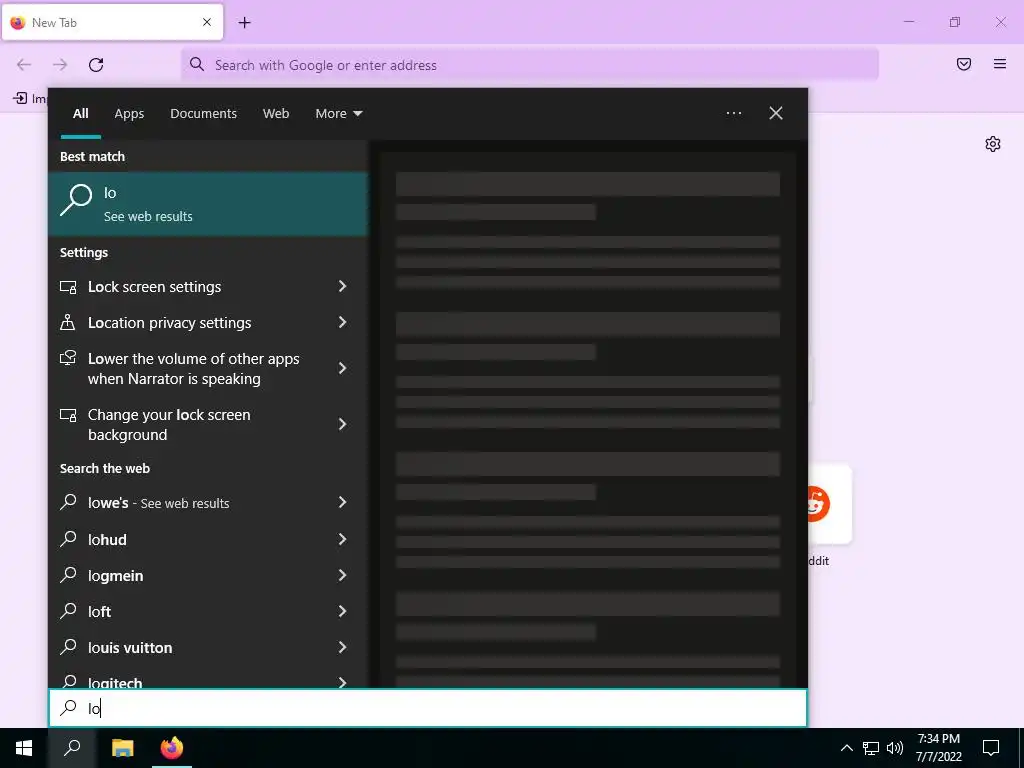Click the lock screen background monitor icon
The height and width of the screenshot is (768, 1024).
click(69, 415)
